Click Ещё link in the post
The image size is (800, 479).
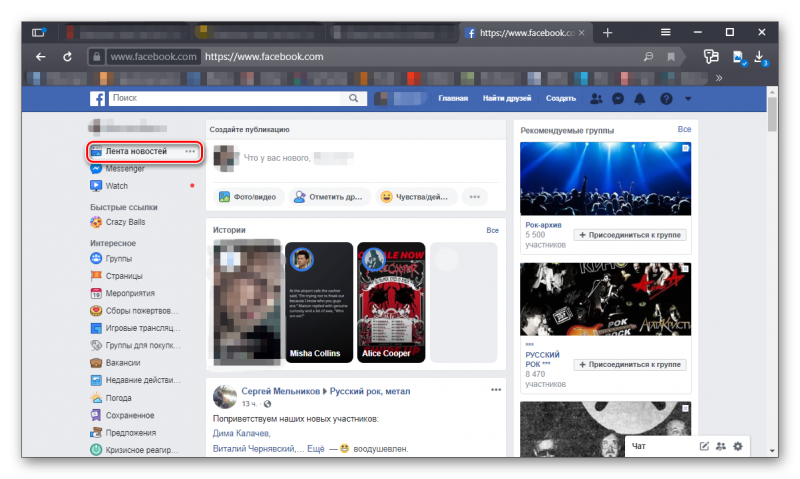(316, 449)
